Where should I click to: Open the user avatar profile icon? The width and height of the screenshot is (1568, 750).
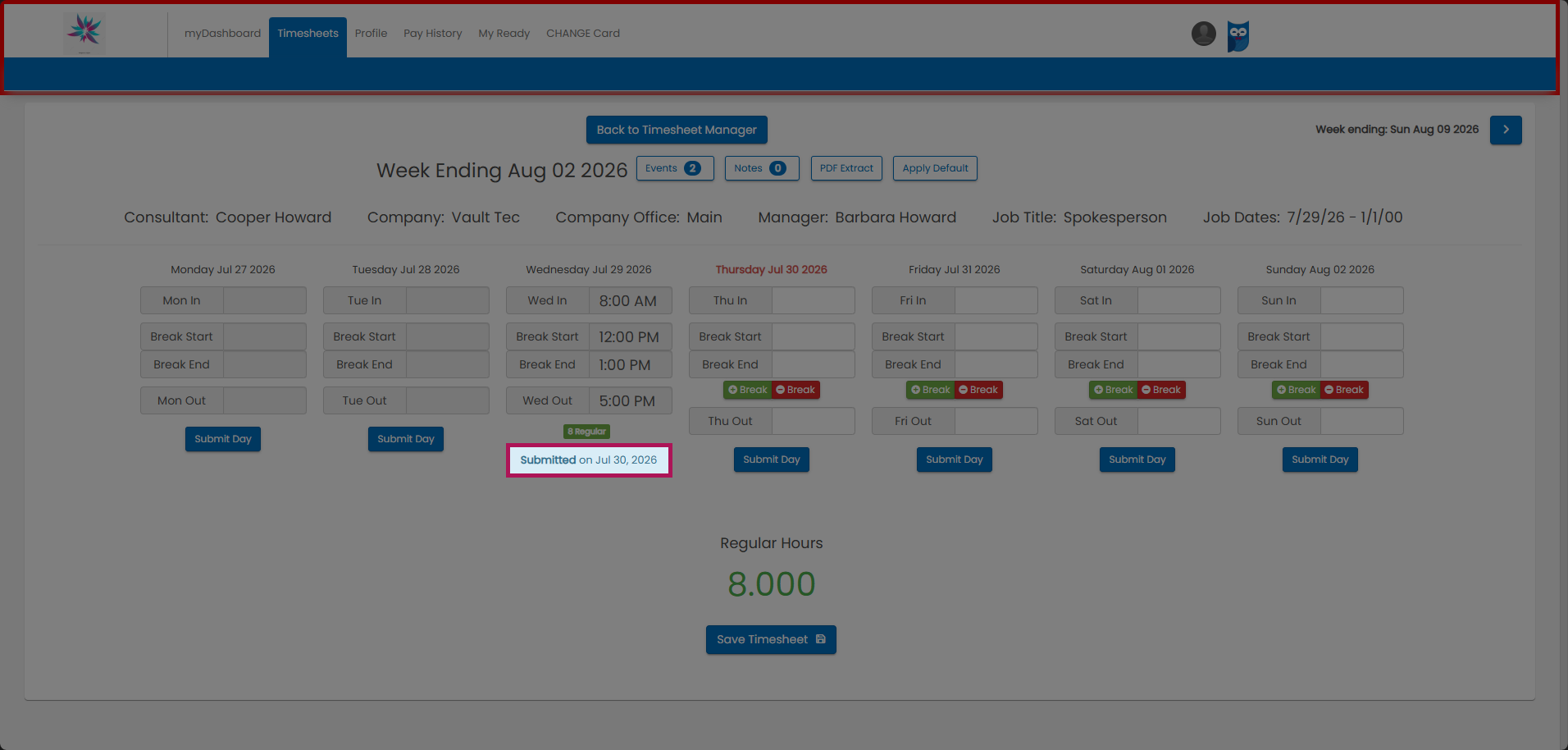pyautogui.click(x=1203, y=34)
